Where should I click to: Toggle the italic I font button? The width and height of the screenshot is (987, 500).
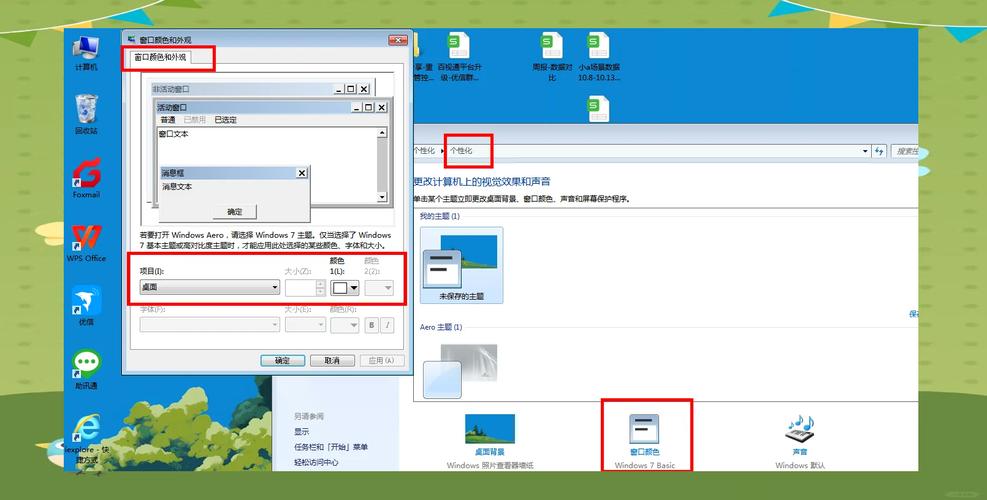[x=387, y=325]
